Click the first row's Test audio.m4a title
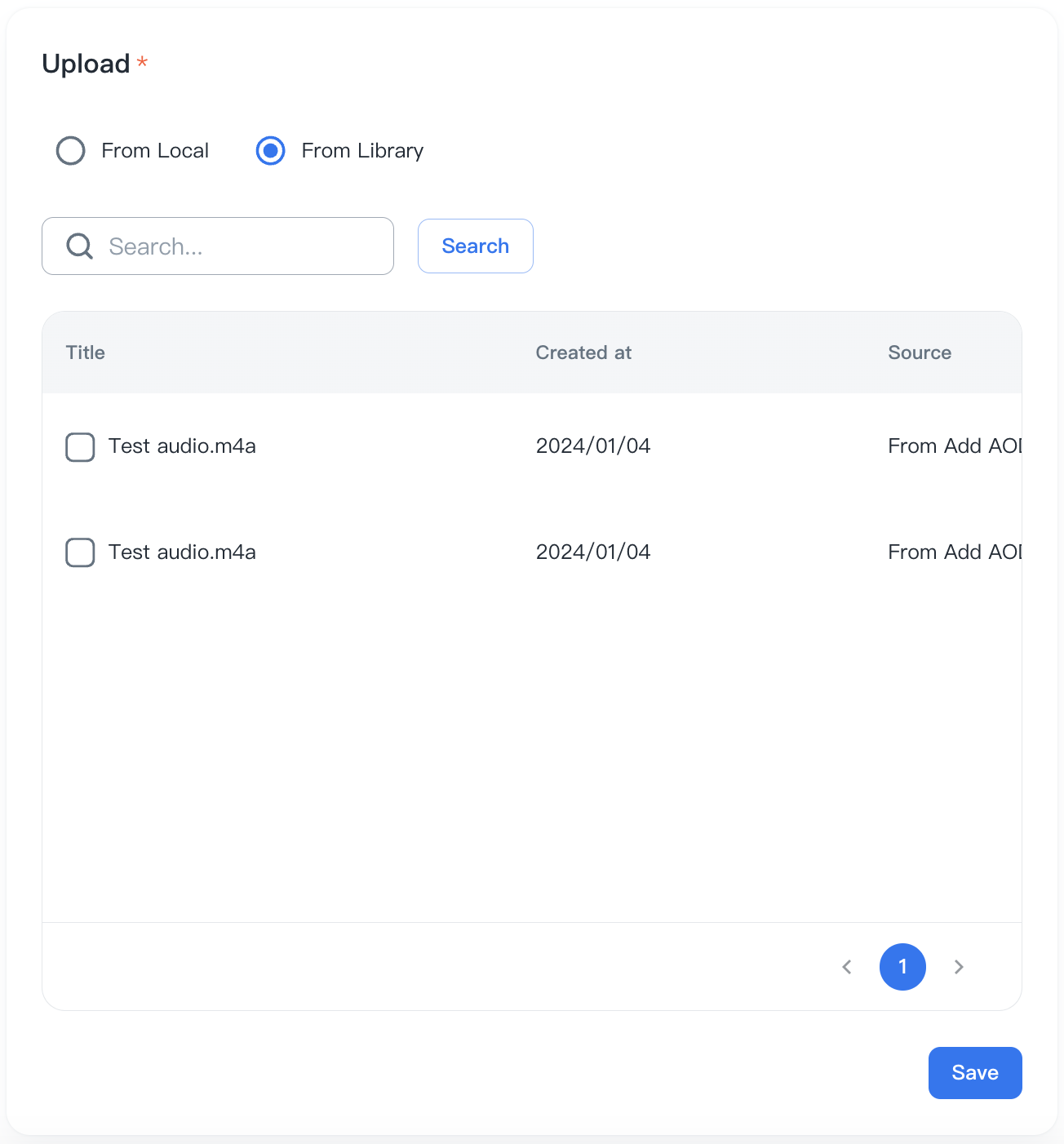Screen dimensions: 1064x1144 point(182,446)
